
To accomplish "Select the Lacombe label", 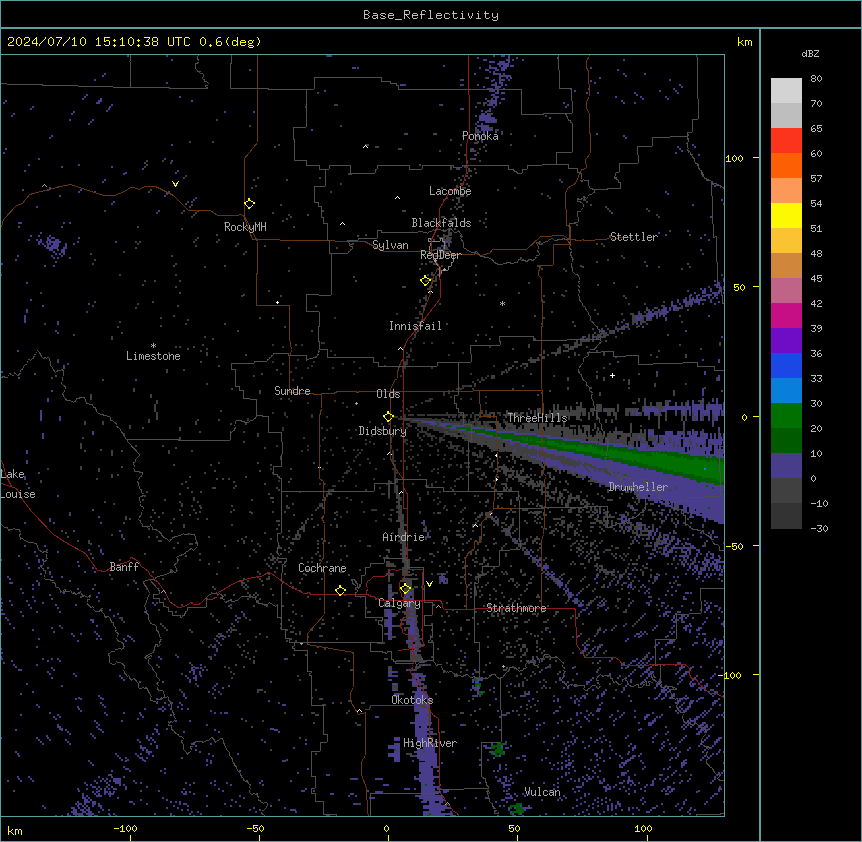I will coord(450,191).
